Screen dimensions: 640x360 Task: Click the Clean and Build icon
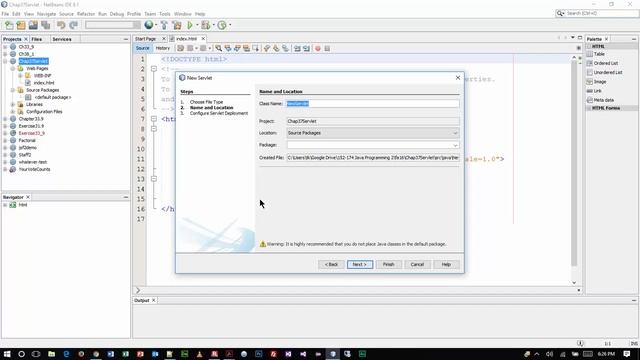177,25
